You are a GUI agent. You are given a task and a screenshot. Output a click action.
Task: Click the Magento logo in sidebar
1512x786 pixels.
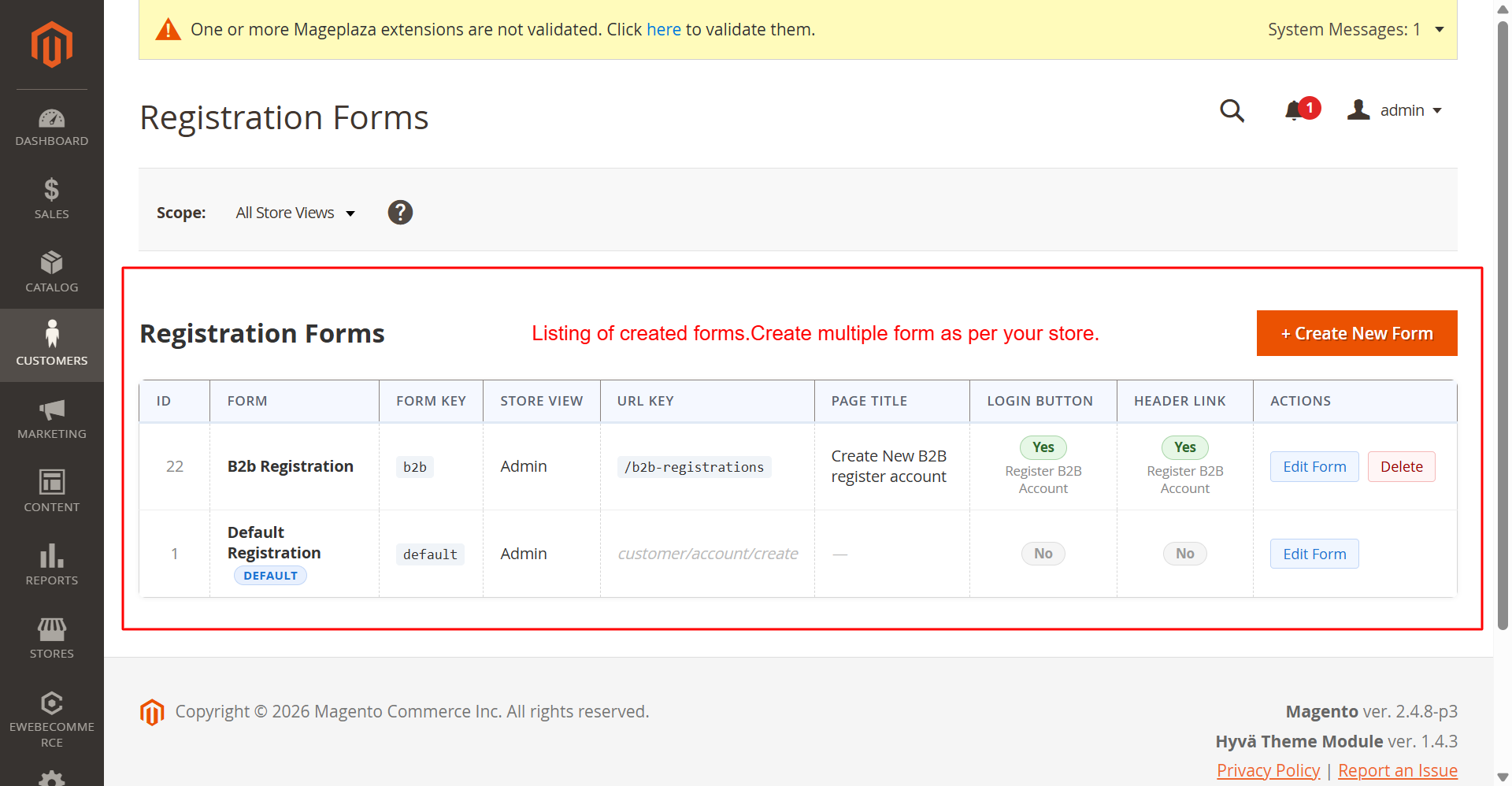pos(52,44)
